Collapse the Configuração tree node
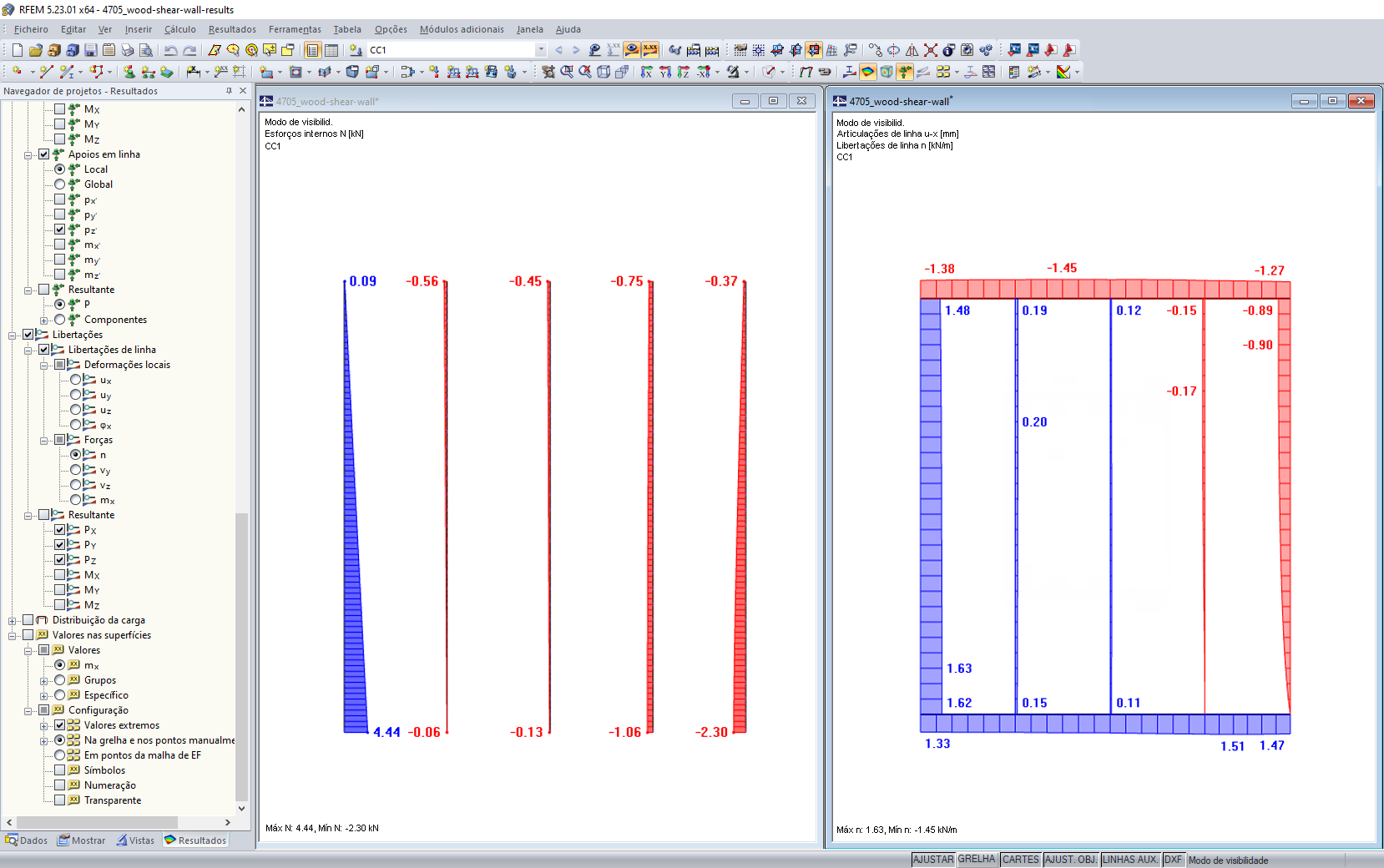The image size is (1384, 868). click(x=28, y=711)
